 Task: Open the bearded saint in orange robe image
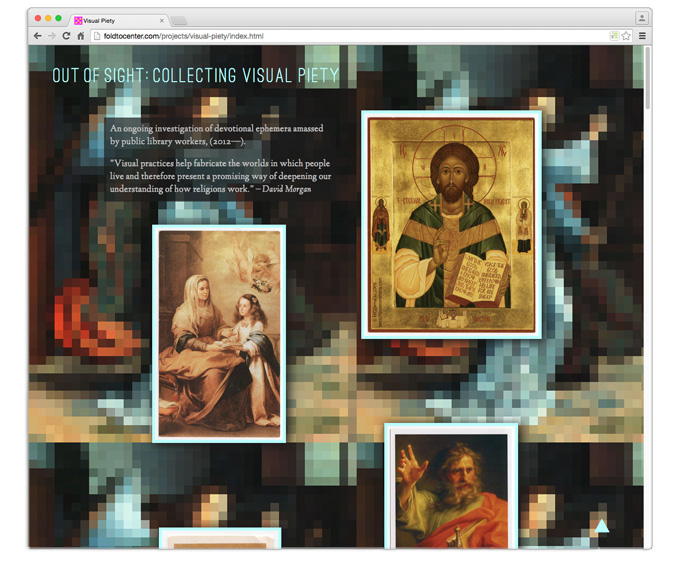tap(451, 486)
